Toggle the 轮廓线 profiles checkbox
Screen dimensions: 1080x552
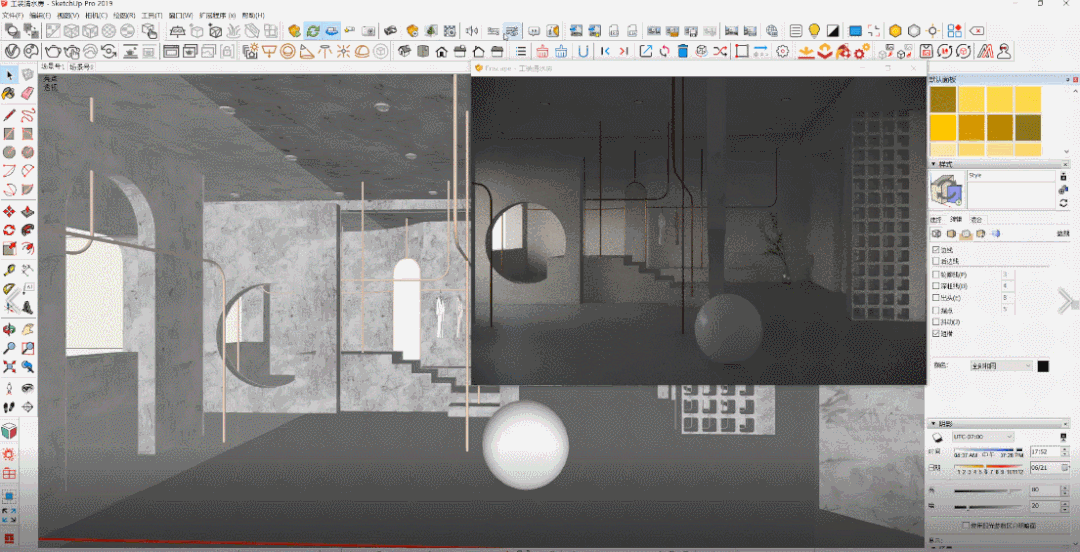[935, 274]
